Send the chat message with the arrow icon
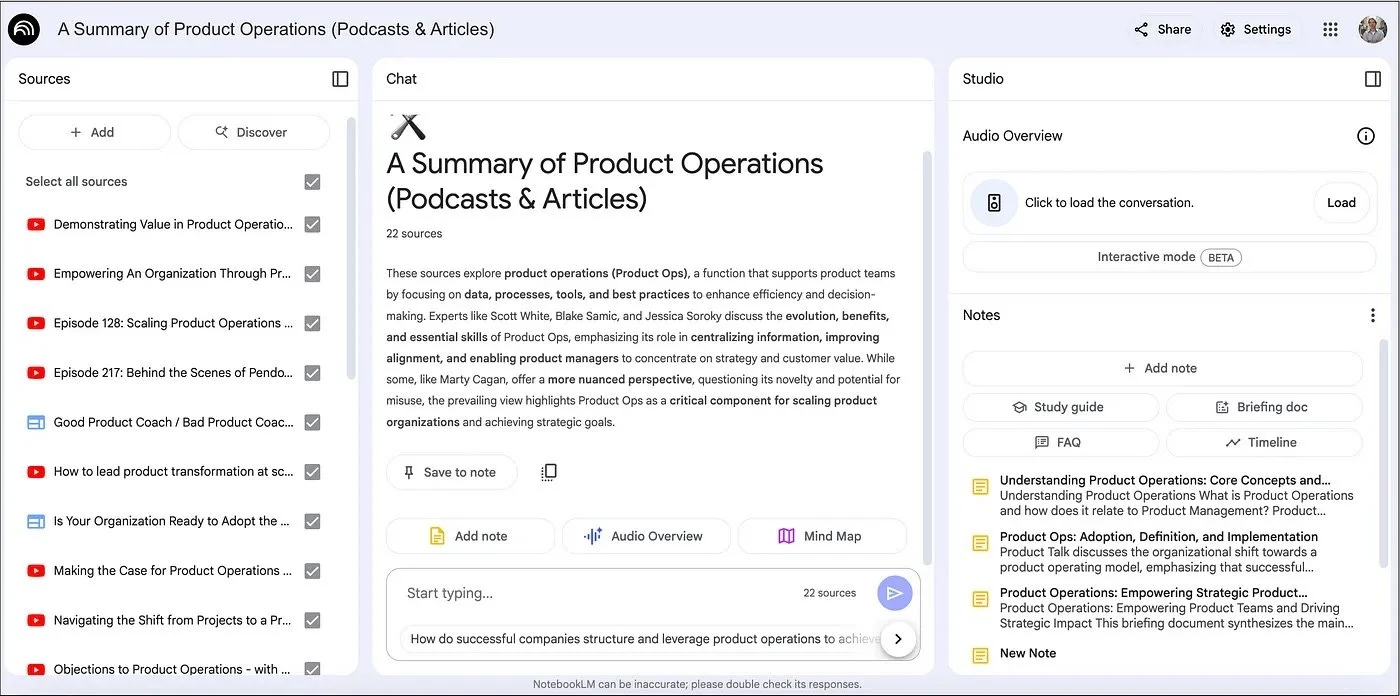Screen dimensions: 1400x696 [894, 592]
